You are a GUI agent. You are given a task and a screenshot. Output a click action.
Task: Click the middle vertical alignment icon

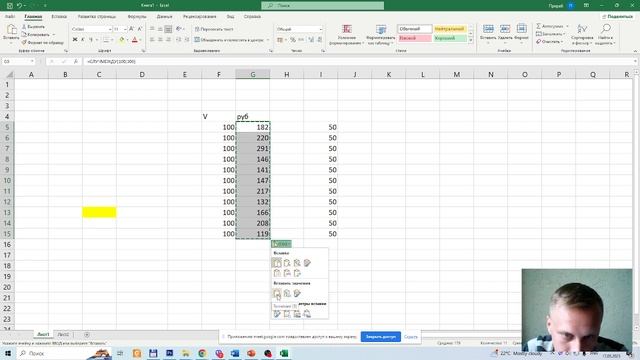click(160, 29)
